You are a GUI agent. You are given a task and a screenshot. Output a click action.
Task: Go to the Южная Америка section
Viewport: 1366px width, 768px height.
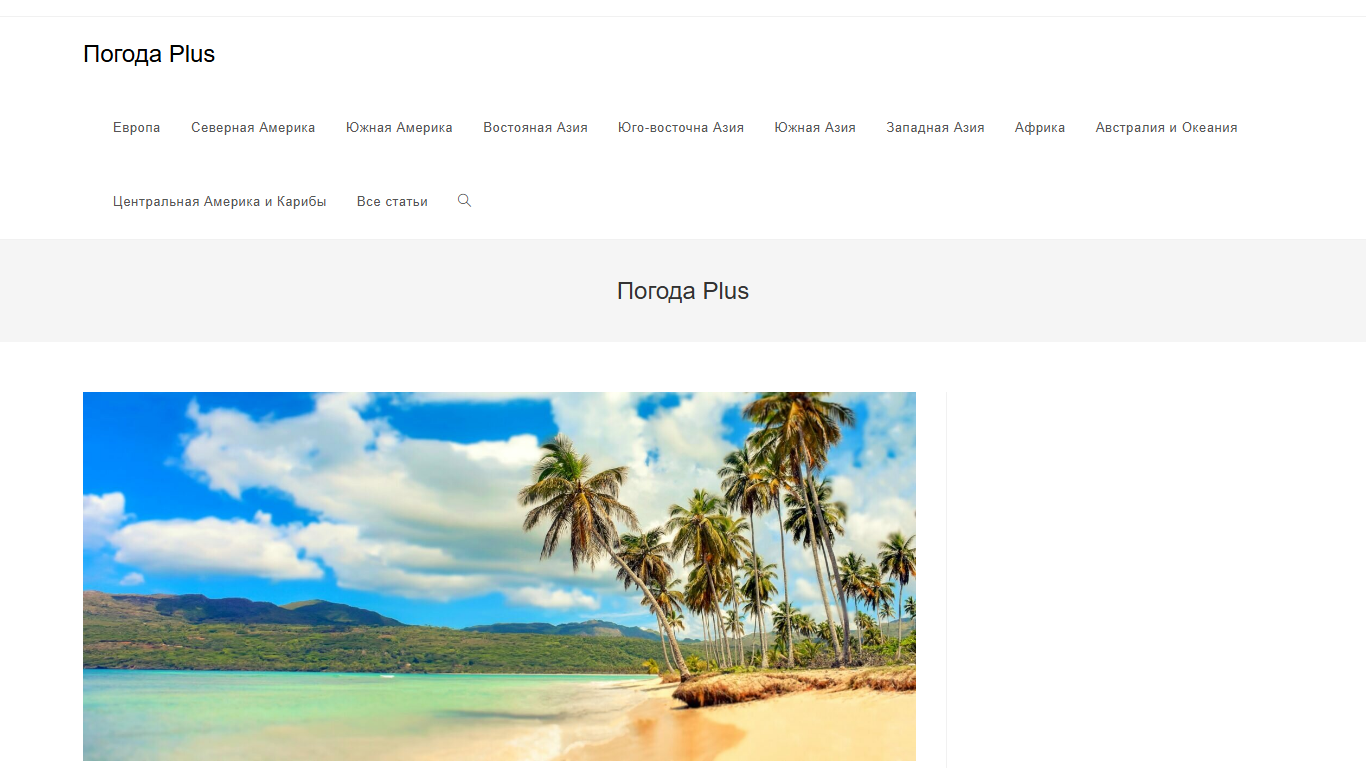[x=399, y=128]
